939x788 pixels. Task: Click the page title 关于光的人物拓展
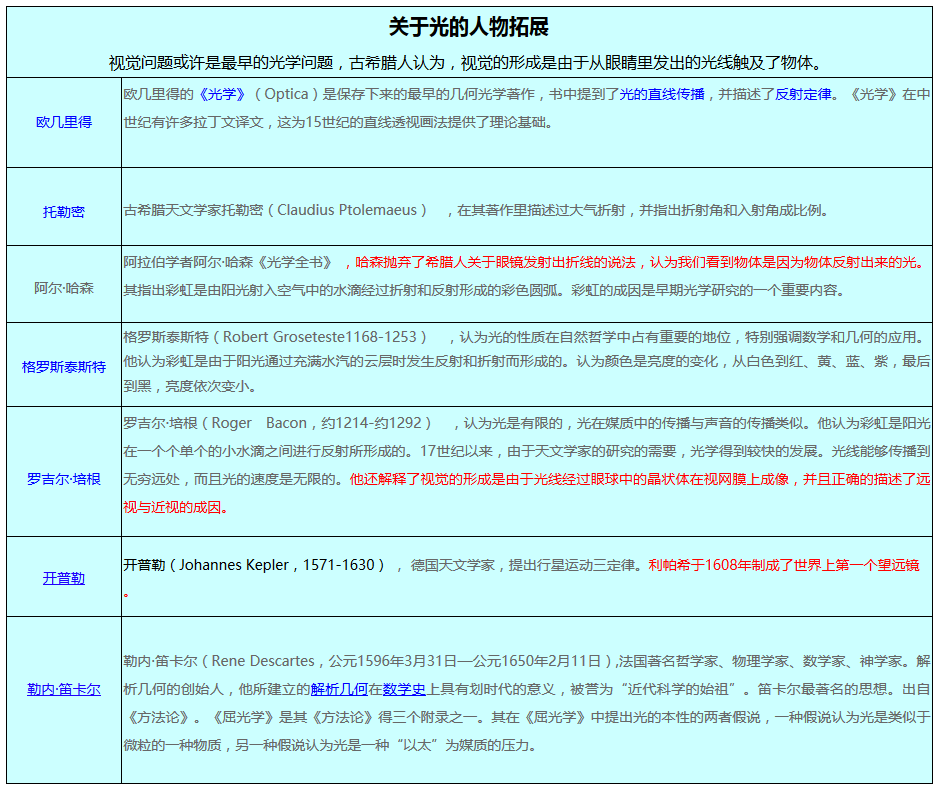point(469,27)
